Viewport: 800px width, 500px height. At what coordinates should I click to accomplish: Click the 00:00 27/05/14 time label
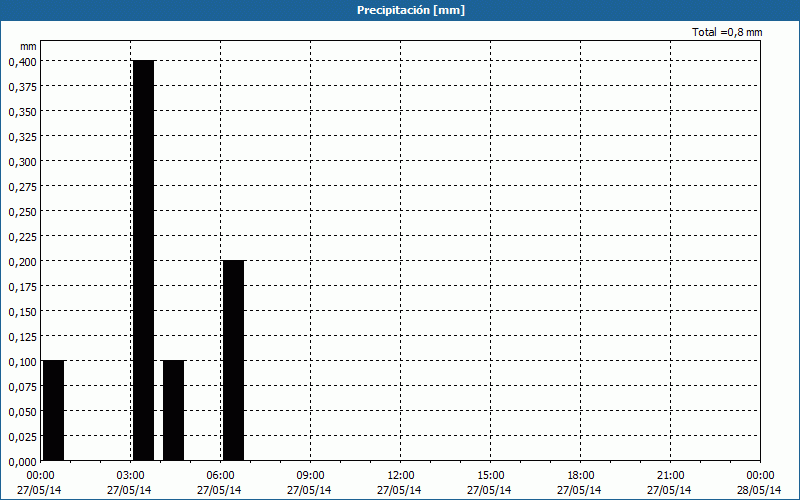click(39, 483)
